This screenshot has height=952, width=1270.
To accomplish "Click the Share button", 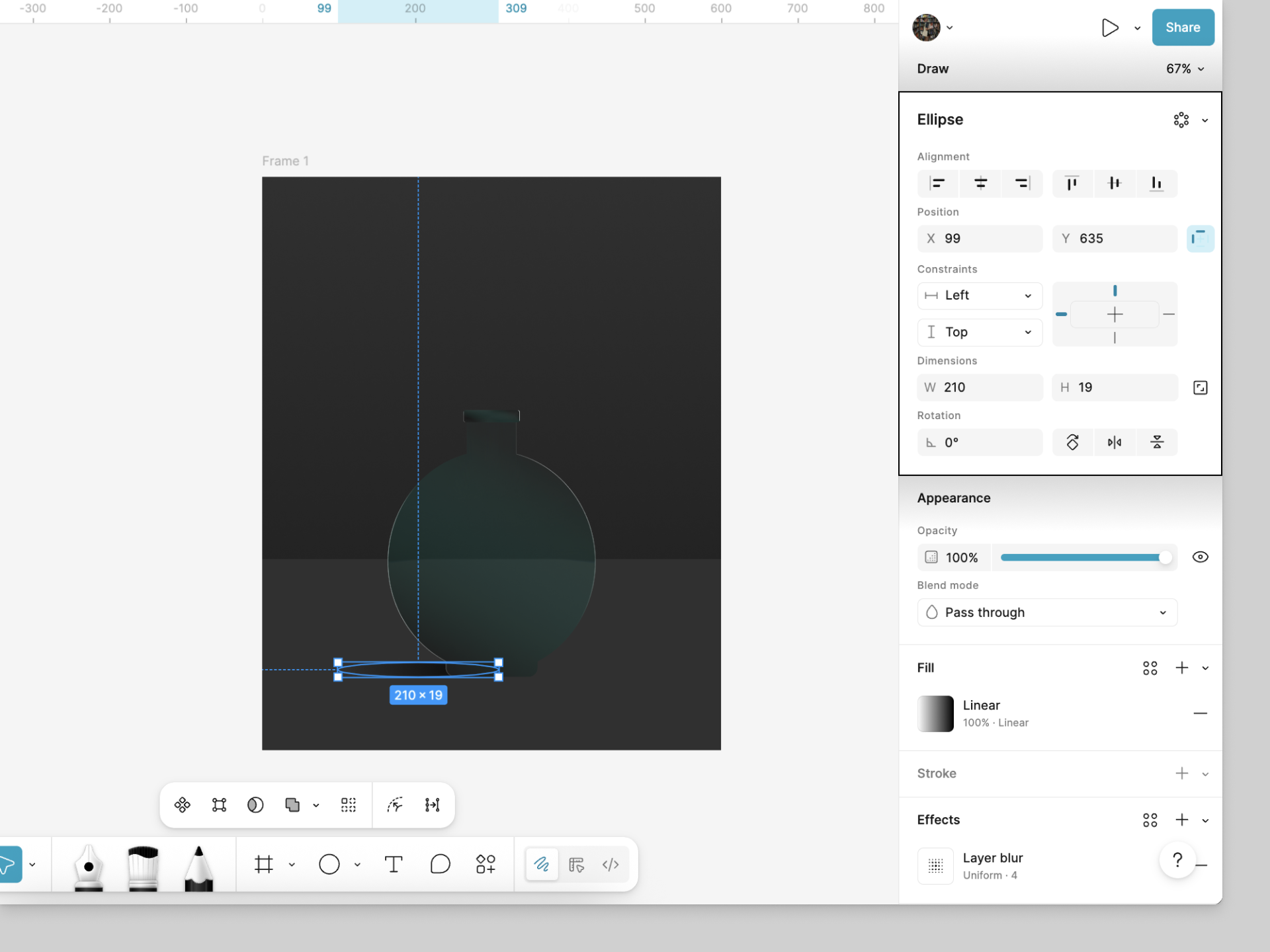I will point(1183,28).
